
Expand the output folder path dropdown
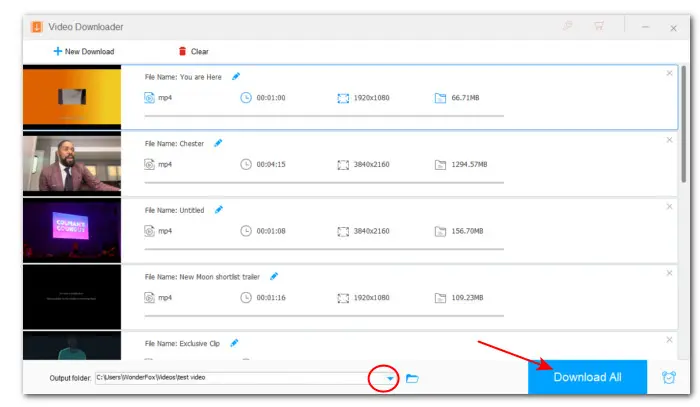(391, 378)
